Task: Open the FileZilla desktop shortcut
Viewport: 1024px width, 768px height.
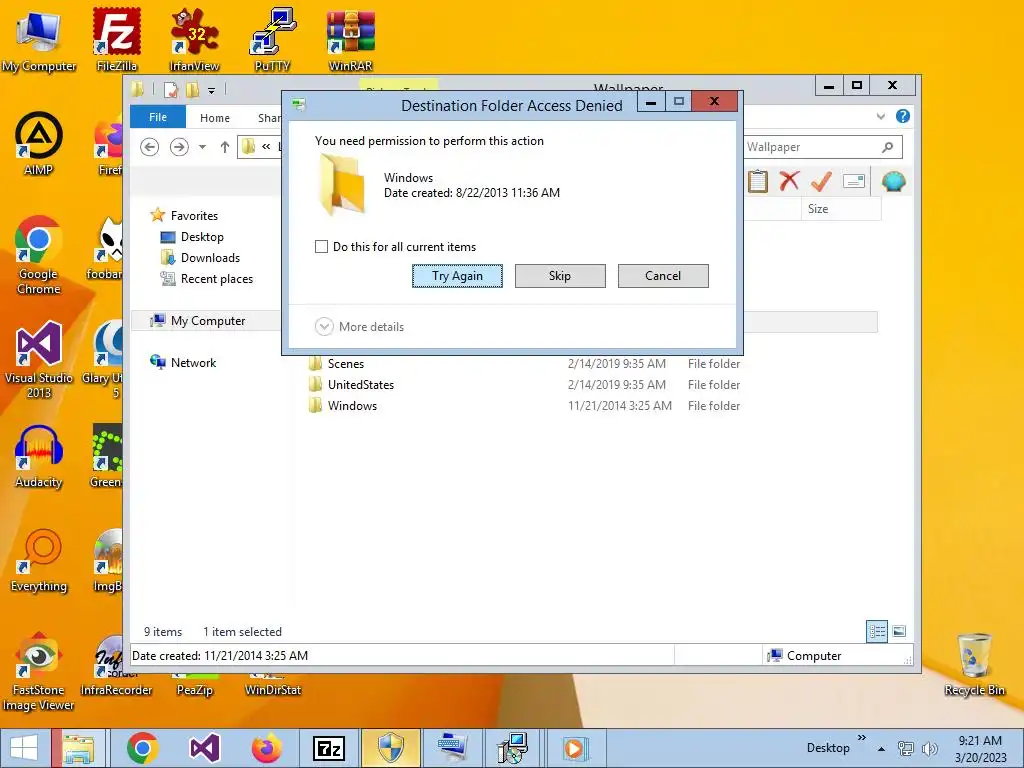Action: click(117, 40)
